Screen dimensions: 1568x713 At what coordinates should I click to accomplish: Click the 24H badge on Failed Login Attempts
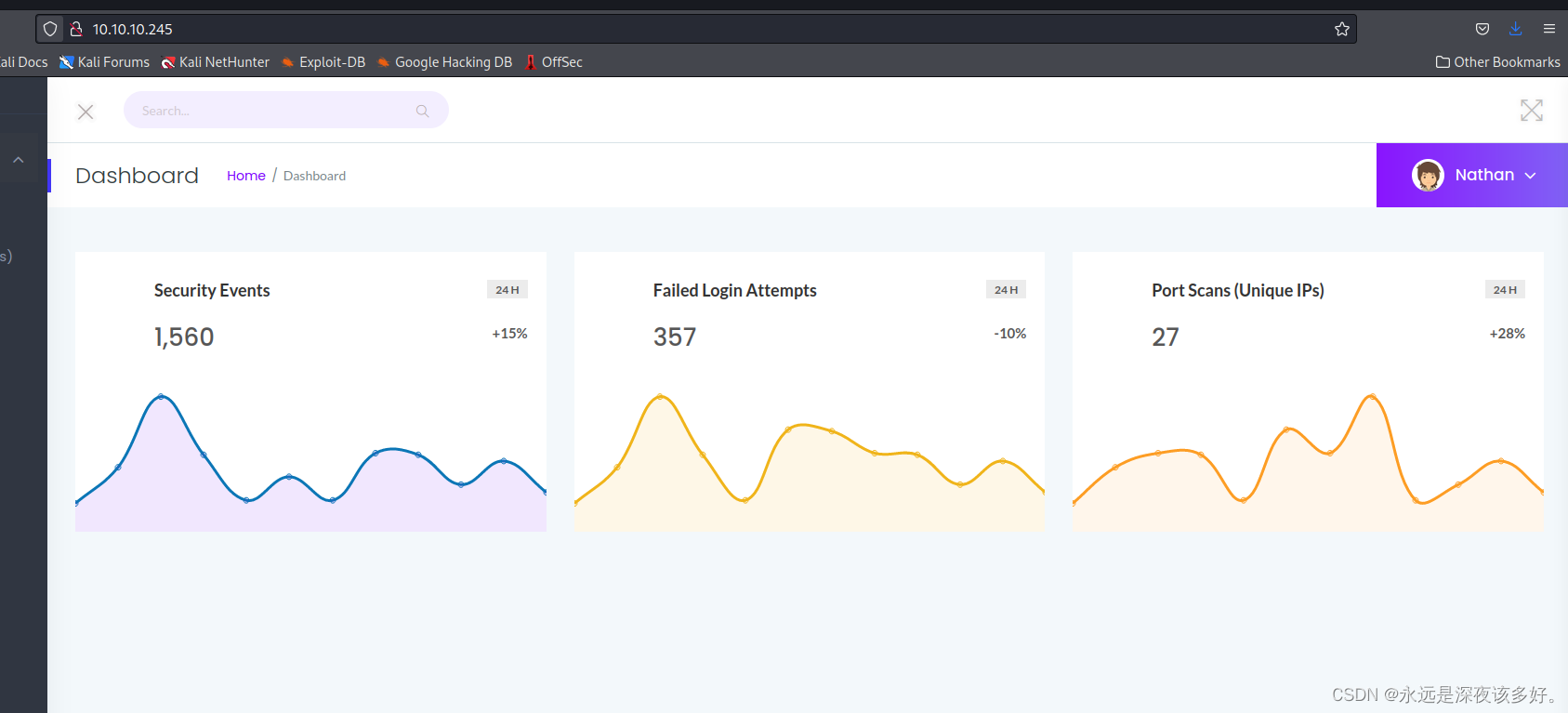1007,290
